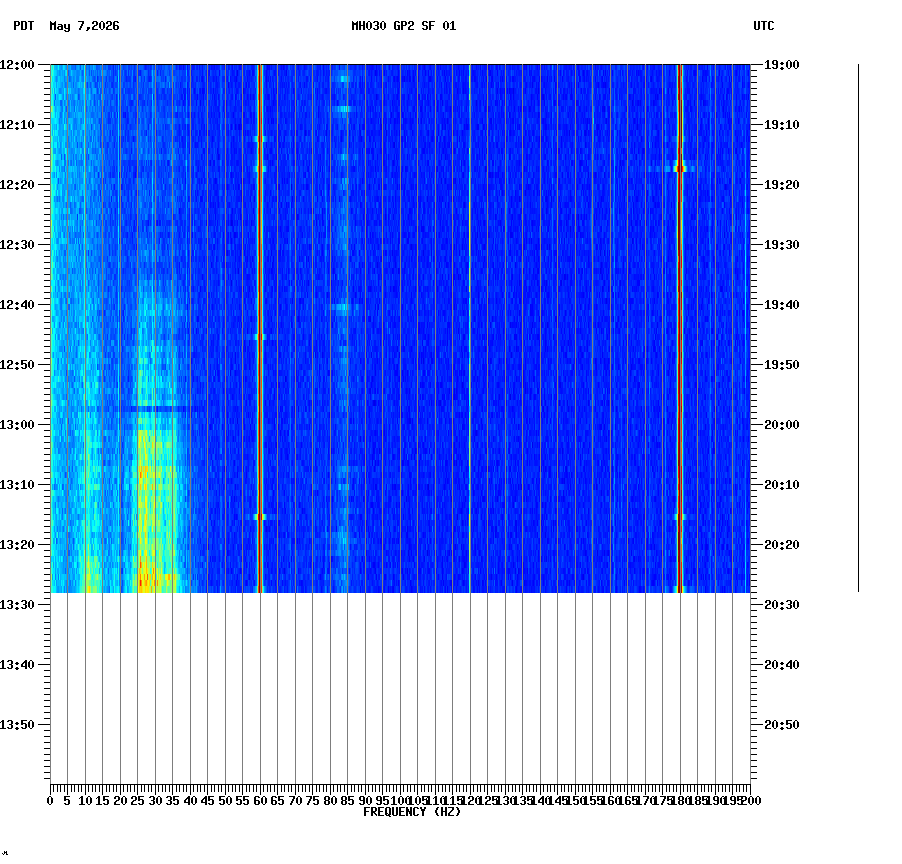This screenshot has height=864, width=902.
Task: Click the 80 Hz frequency tick label
Action: [x=330, y=801]
